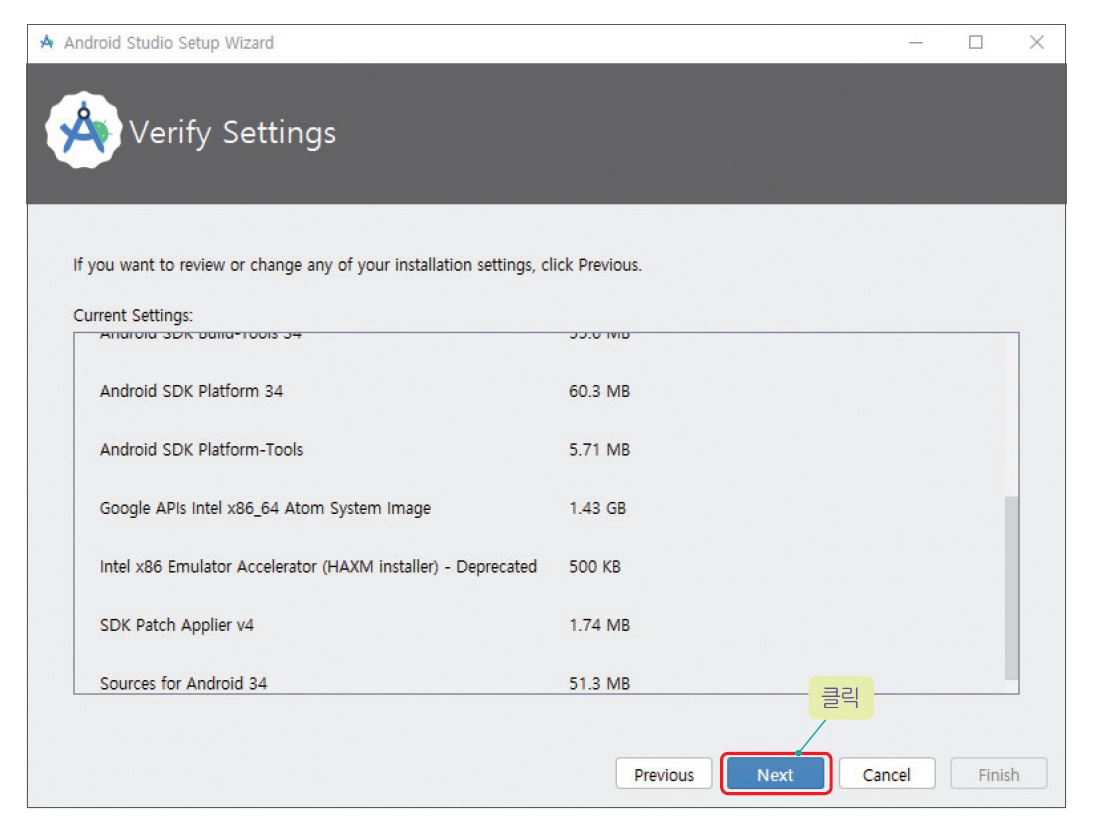Click the settings list scrollbar thumb
The height and width of the screenshot is (835, 1093).
point(1011,588)
